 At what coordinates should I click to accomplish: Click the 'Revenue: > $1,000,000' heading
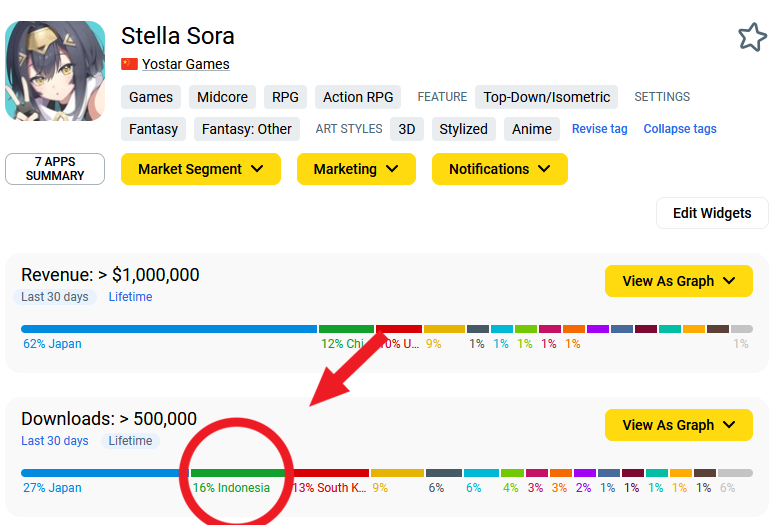point(110,275)
